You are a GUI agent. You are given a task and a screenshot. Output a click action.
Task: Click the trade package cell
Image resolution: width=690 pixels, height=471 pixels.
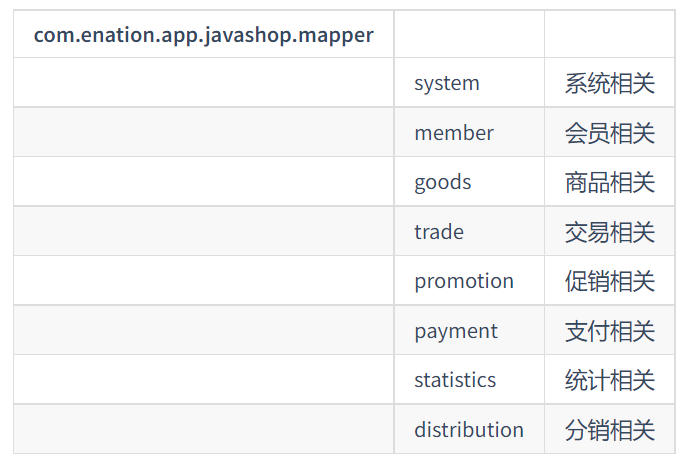(x=469, y=231)
